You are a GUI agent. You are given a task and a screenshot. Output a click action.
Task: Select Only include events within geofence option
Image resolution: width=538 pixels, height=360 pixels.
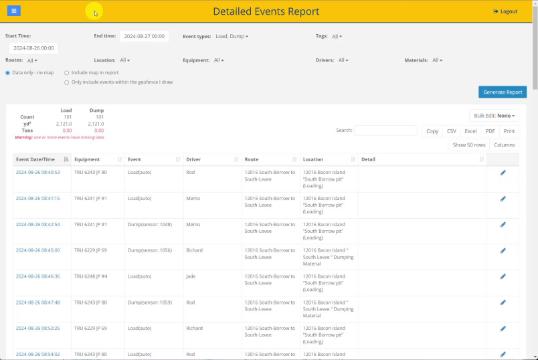[67, 82]
